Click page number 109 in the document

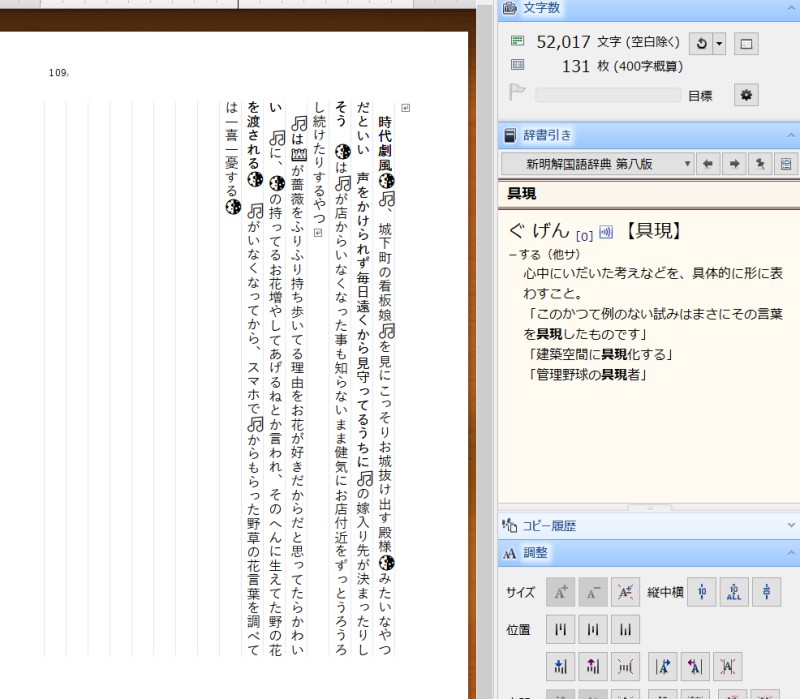point(58,73)
